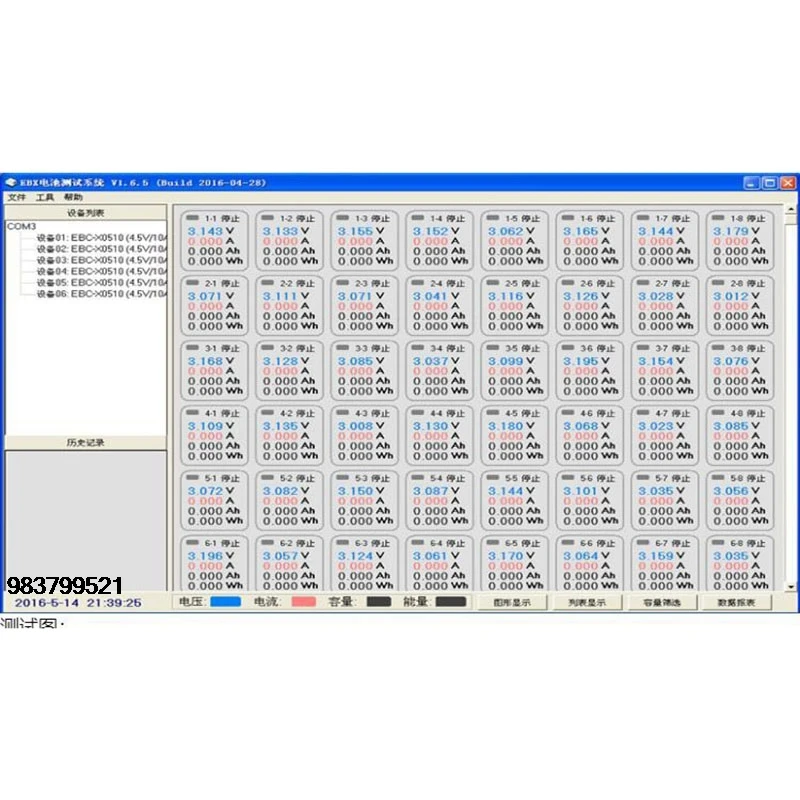The image size is (800, 800).
Task: Click the 3.196 V reading in channel 6-1
Action: (x=210, y=556)
